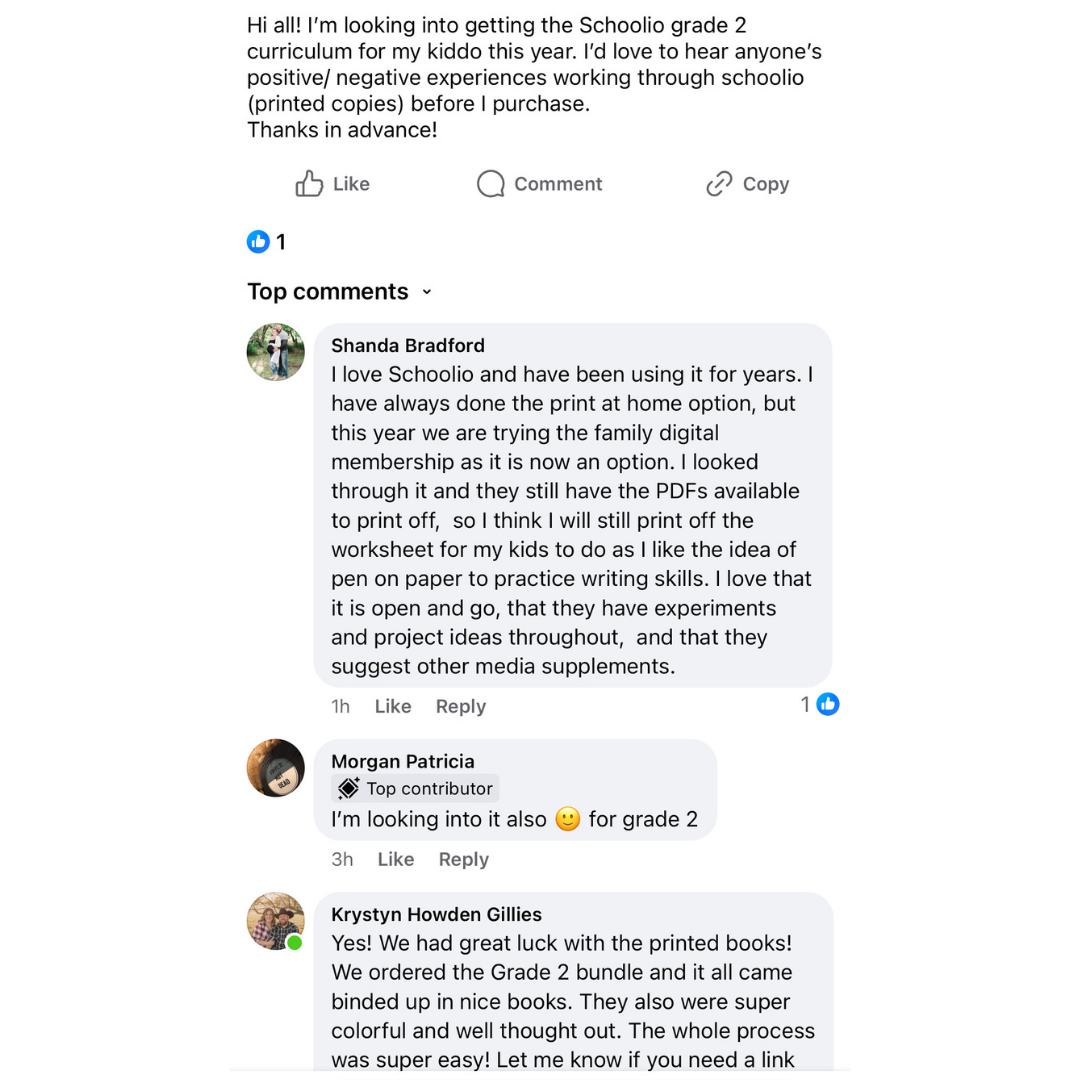Click the Top contributor badge icon
This screenshot has height=1080, width=1080.
348,789
